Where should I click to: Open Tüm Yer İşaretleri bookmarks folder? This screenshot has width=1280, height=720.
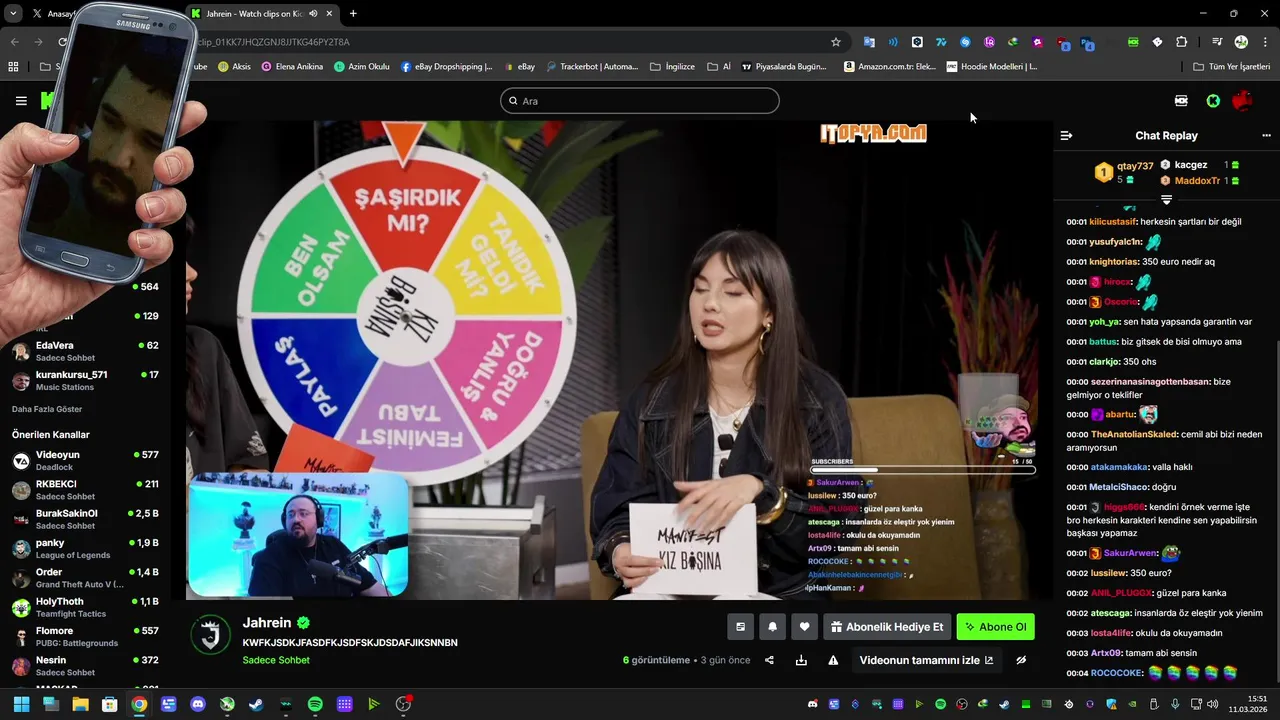(1232, 67)
